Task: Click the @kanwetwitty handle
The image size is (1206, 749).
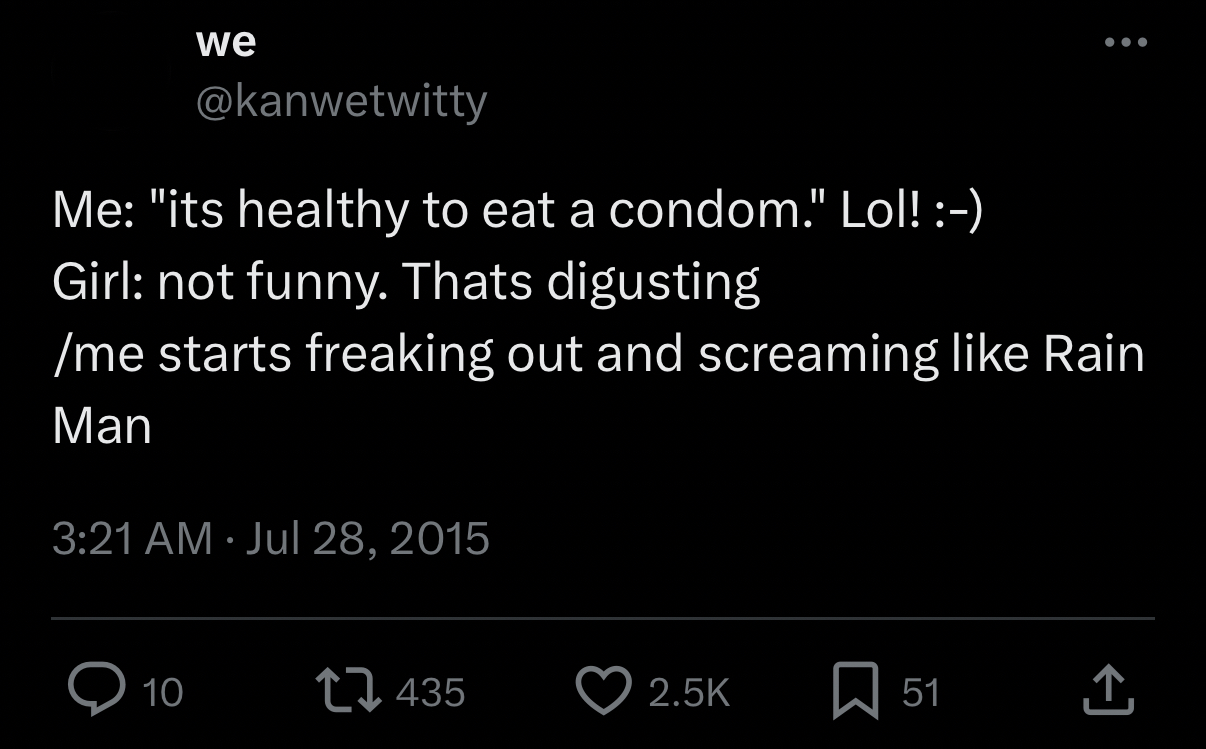Action: tap(341, 100)
